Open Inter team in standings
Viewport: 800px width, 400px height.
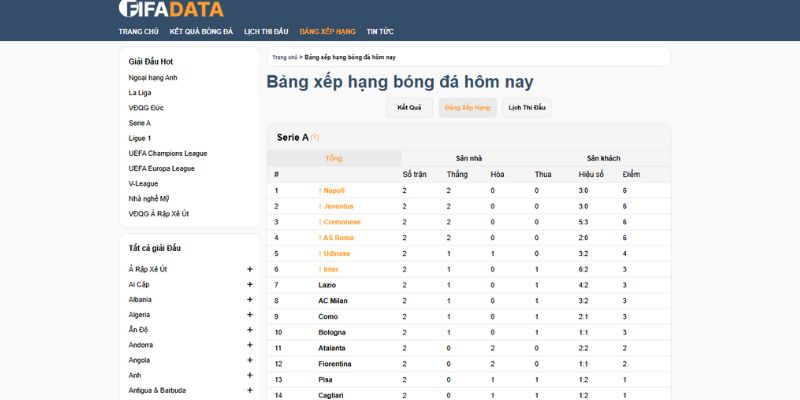[x=331, y=269]
